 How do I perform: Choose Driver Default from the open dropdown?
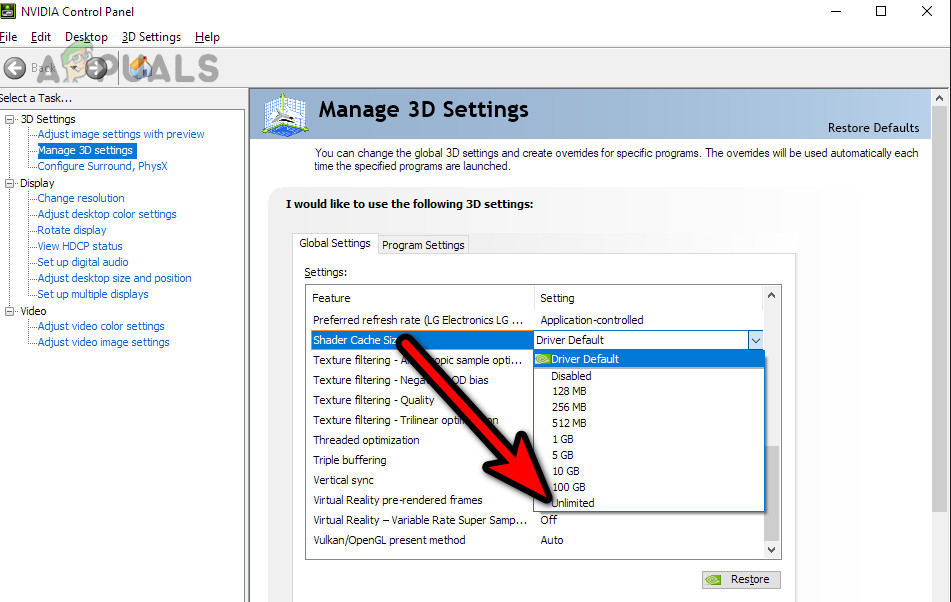pyautogui.click(x=590, y=359)
